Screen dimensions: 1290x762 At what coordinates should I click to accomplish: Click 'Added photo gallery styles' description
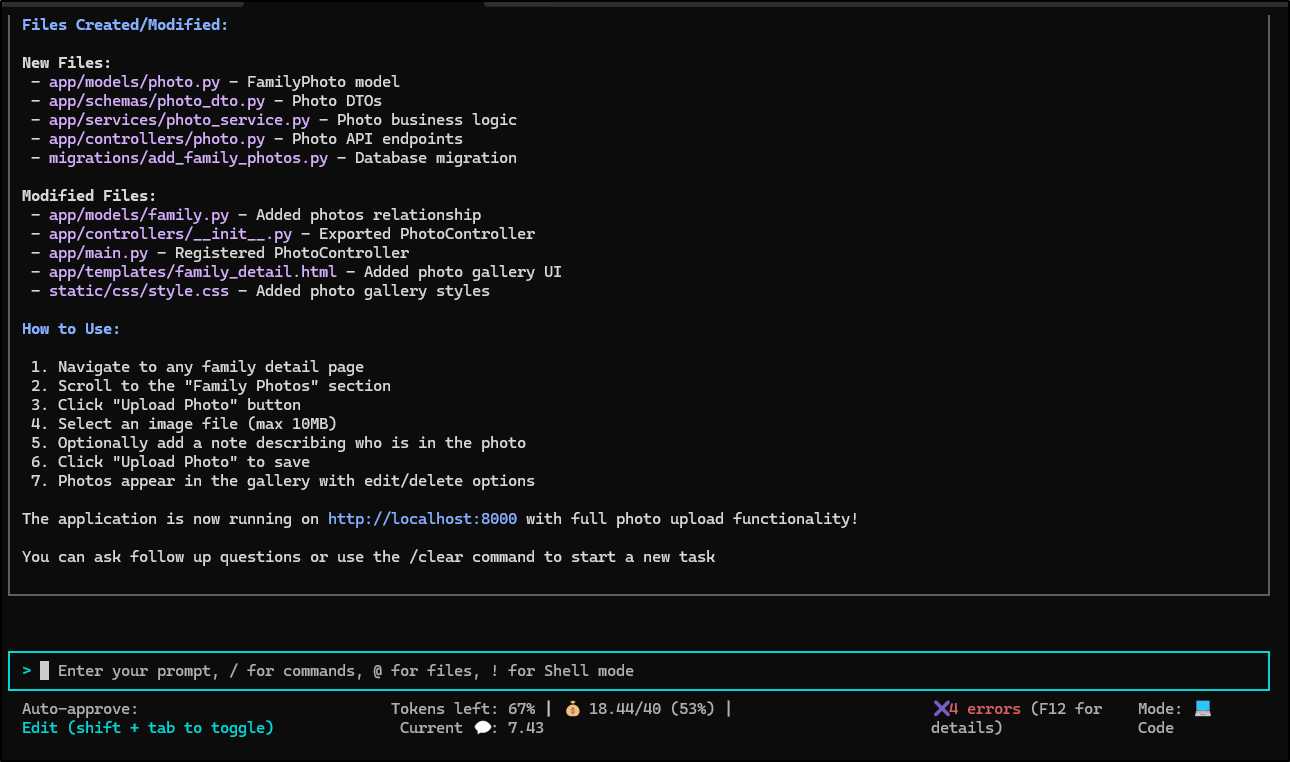[x=373, y=291]
